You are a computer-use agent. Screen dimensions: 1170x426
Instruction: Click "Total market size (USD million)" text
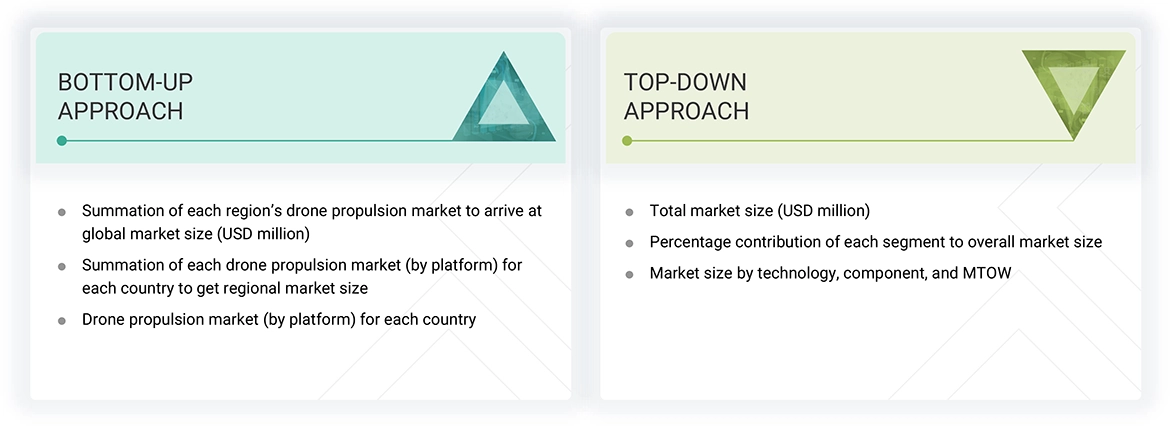759,211
